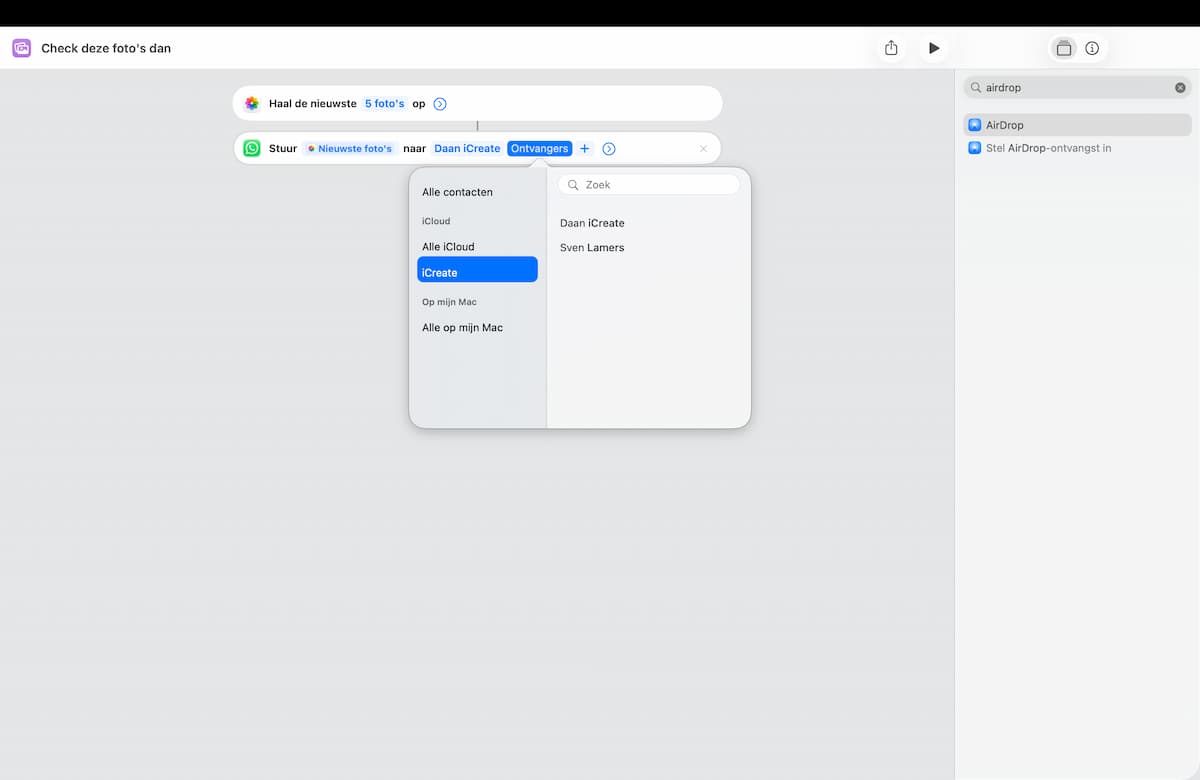
Task: Expand options of Haal de nieuwste action
Action: (x=440, y=103)
